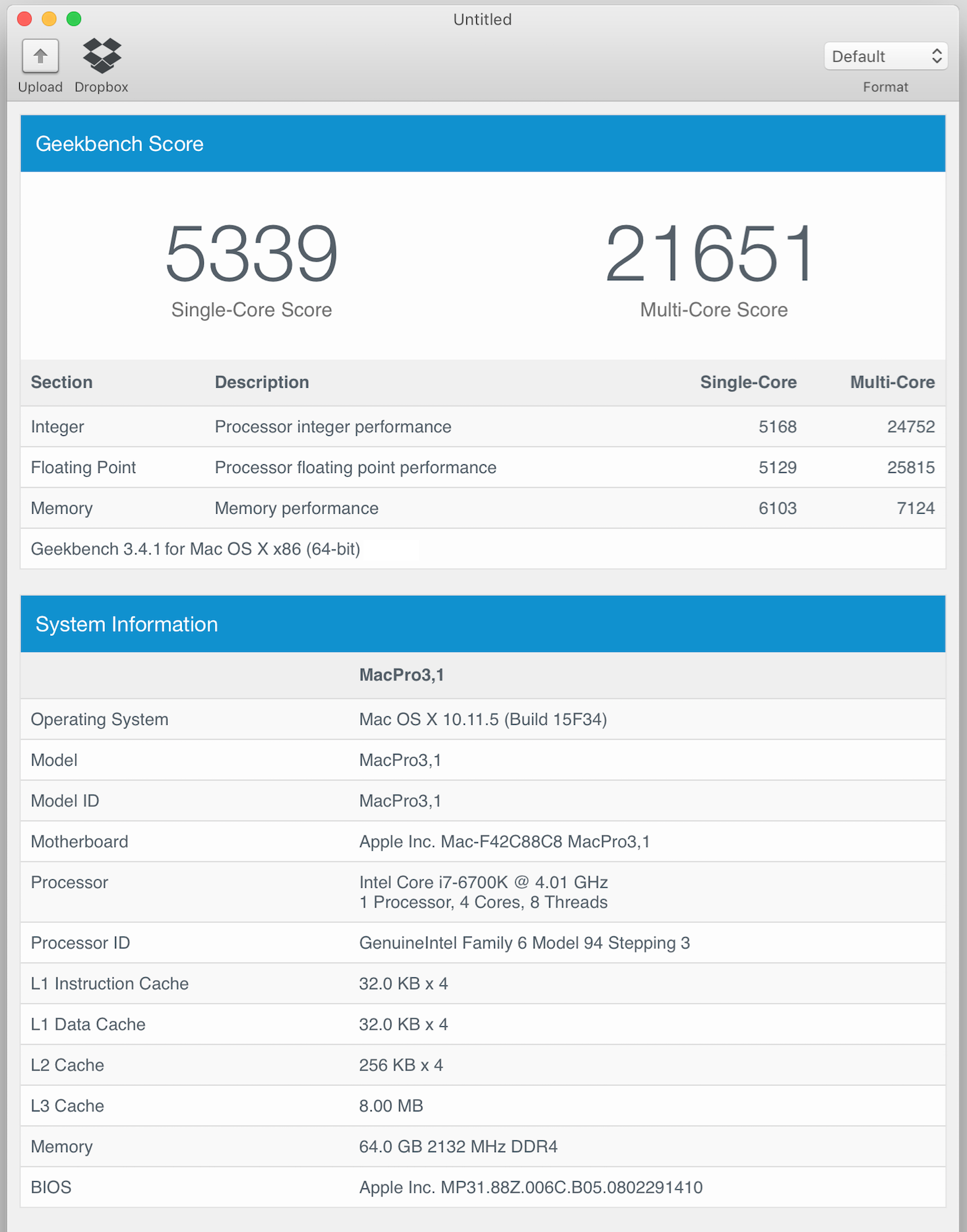967x1232 pixels.
Task: Click L1 Data Cache label
Action: (88, 1025)
